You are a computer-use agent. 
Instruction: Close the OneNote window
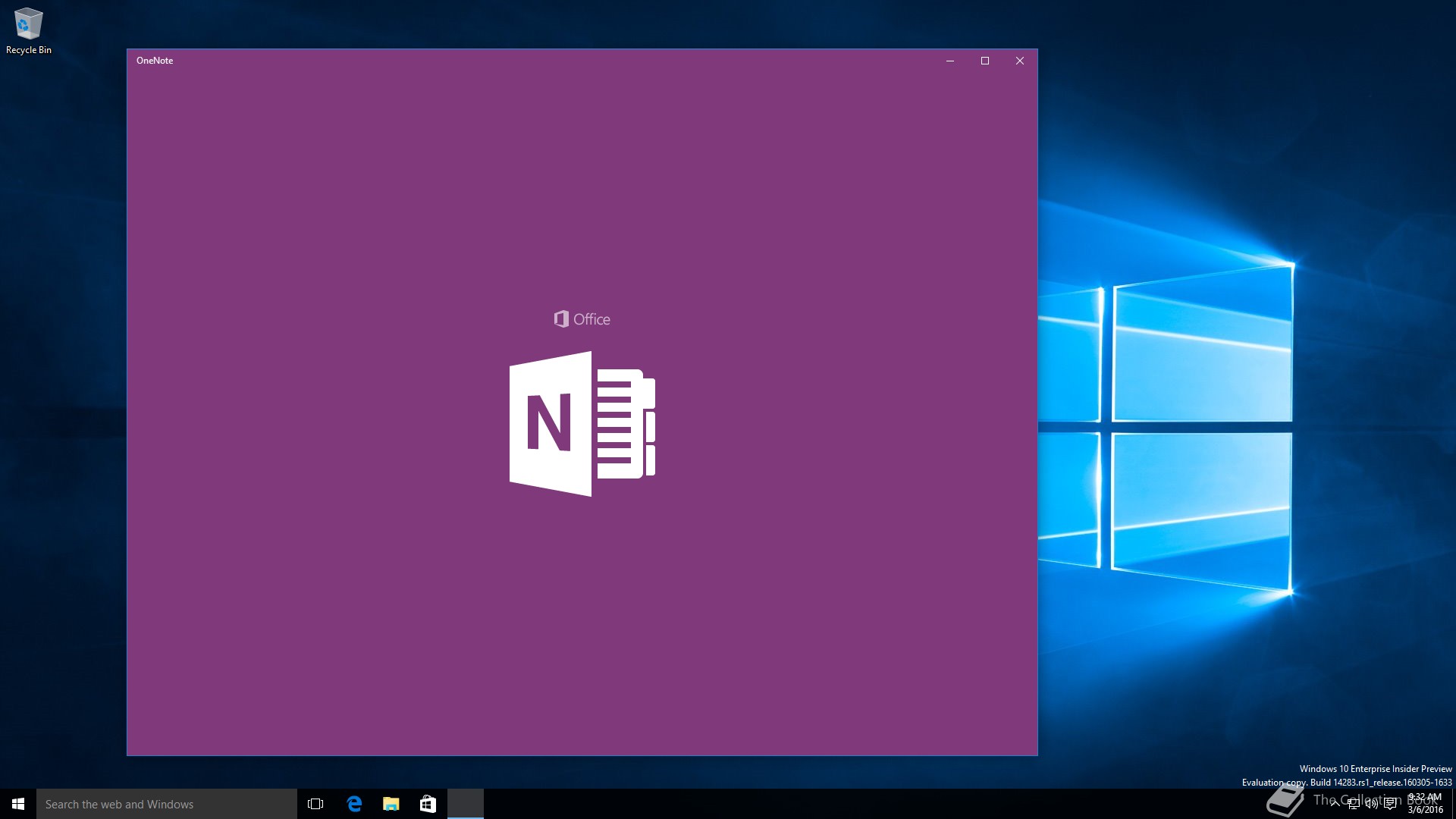(x=1020, y=61)
